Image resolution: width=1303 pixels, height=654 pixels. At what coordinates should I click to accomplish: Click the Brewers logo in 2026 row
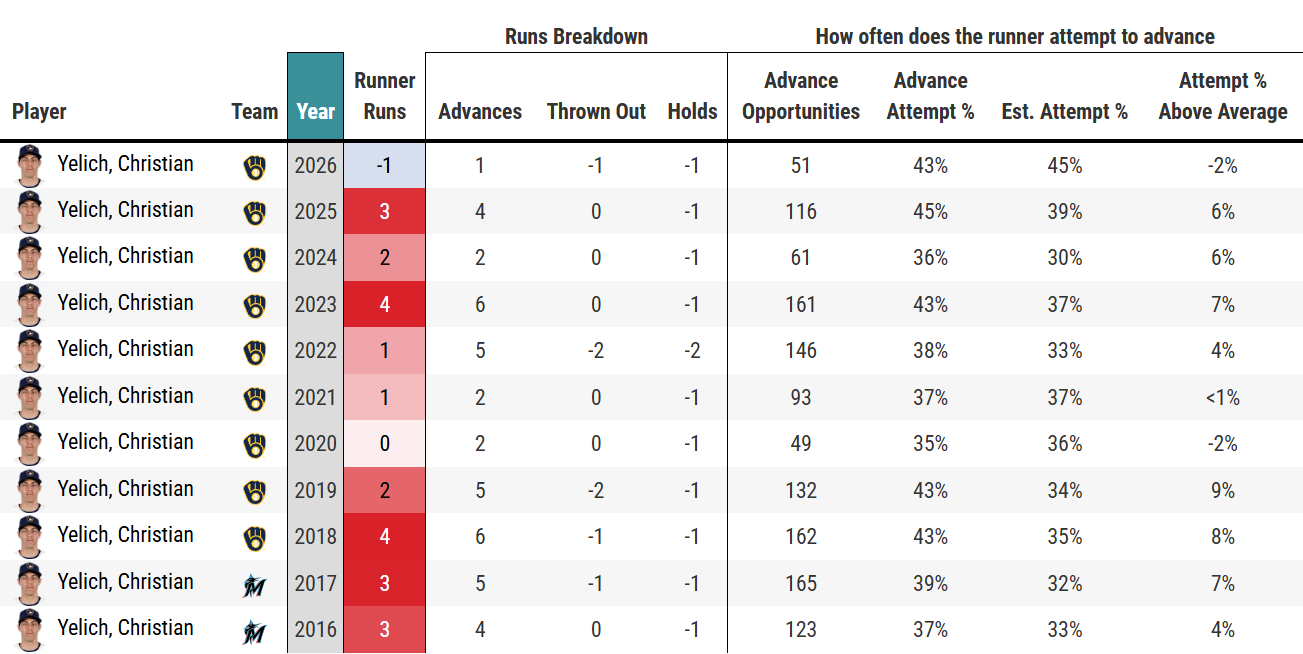(255, 167)
